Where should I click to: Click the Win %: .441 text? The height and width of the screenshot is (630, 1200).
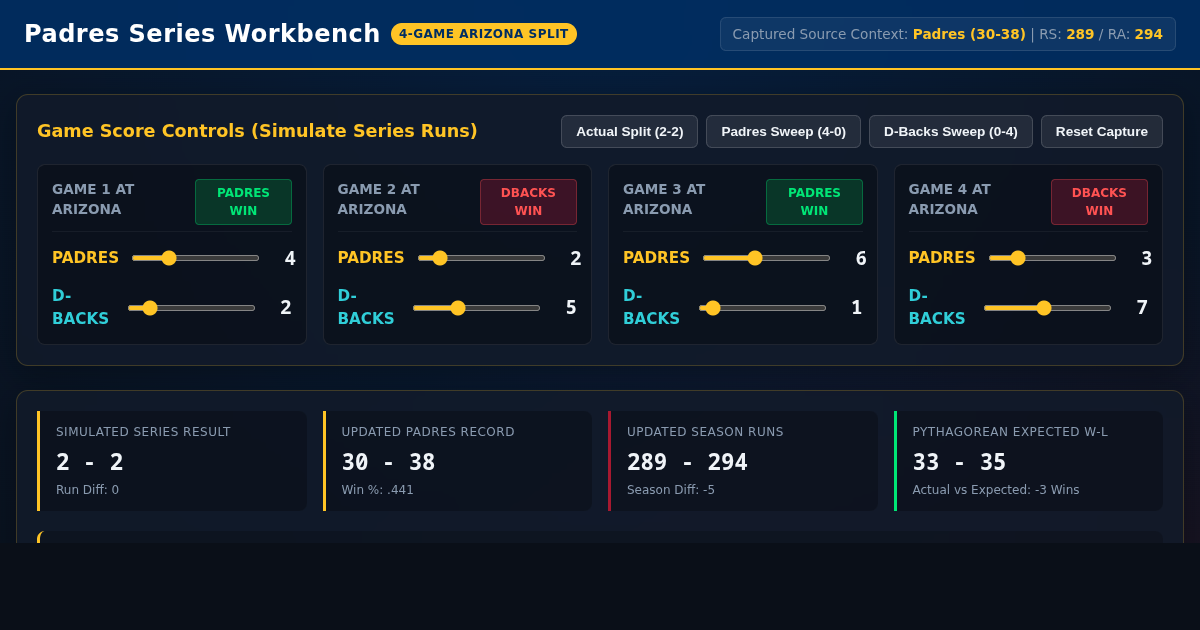(x=377, y=490)
